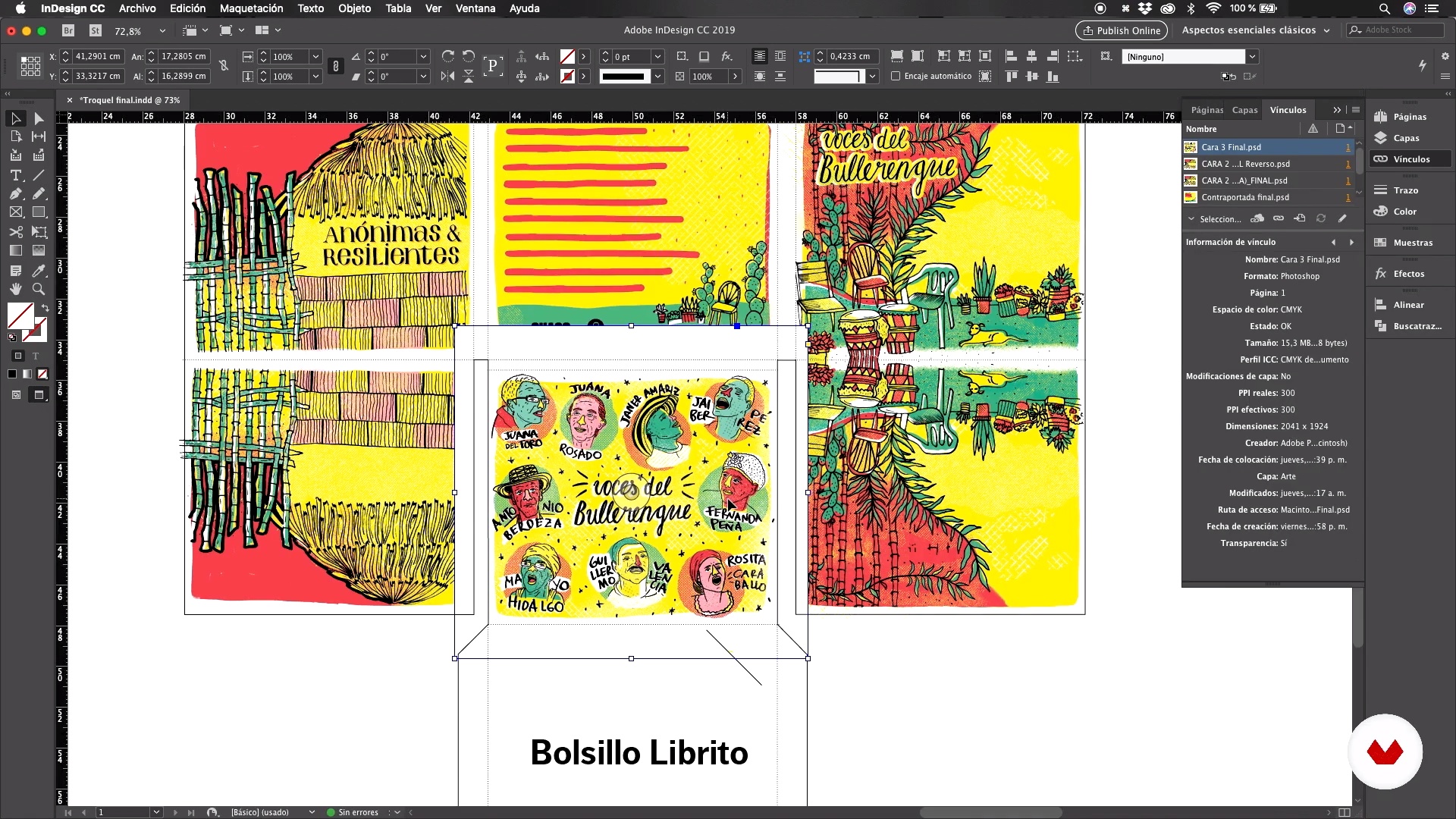The image size is (1456, 819).
Task: Open the [Ninguno] object style dropdown
Action: [x=1252, y=56]
